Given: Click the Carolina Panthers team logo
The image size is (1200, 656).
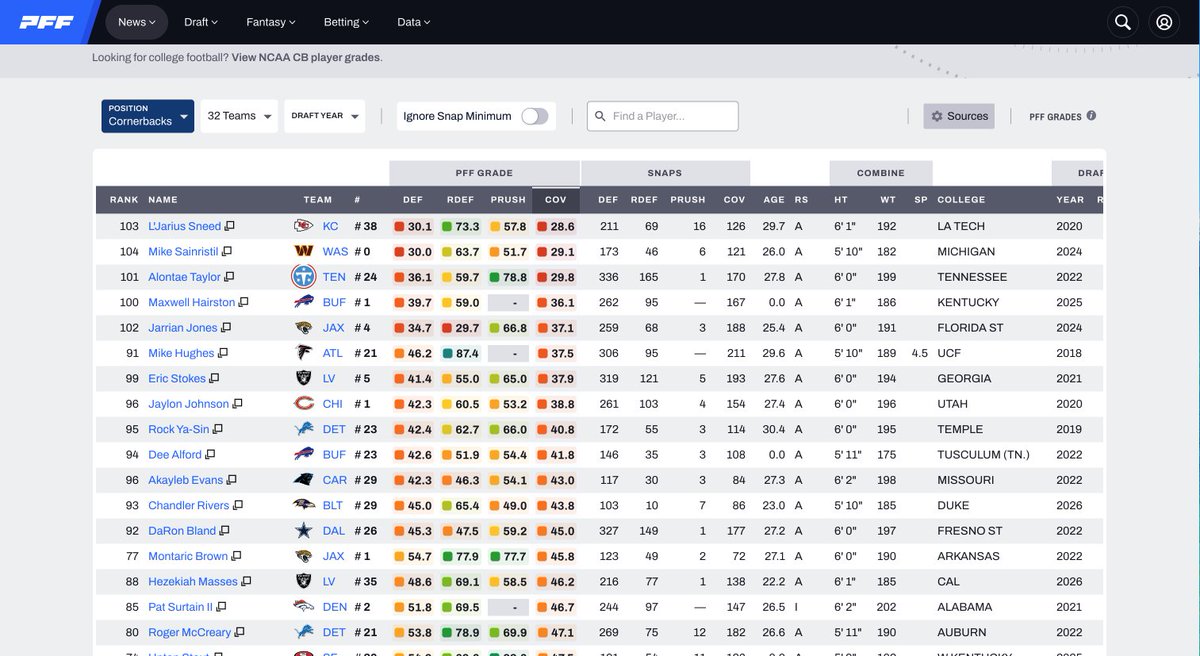Looking at the screenshot, I should pyautogui.click(x=303, y=480).
